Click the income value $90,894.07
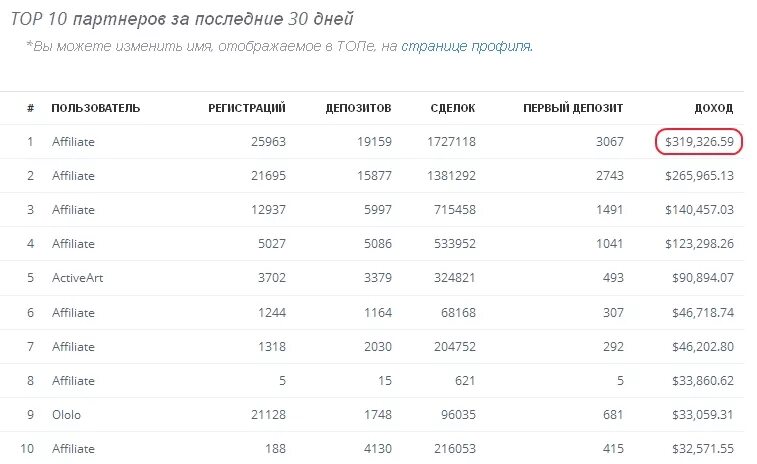This screenshot has width=757, height=464. pos(703,278)
